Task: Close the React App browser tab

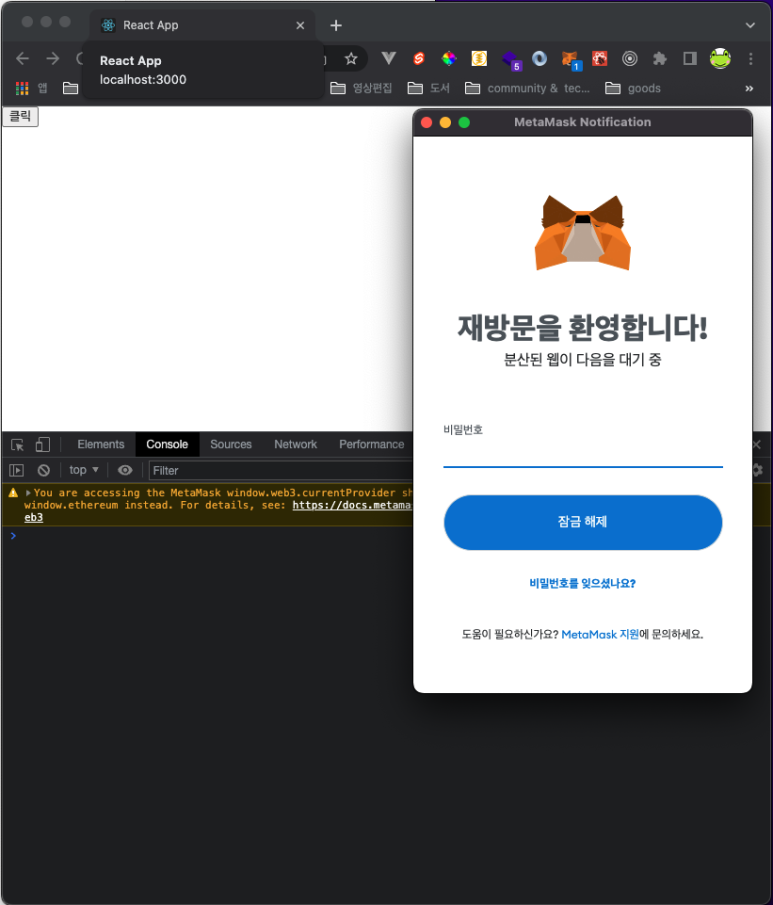Action: pyautogui.click(x=300, y=25)
